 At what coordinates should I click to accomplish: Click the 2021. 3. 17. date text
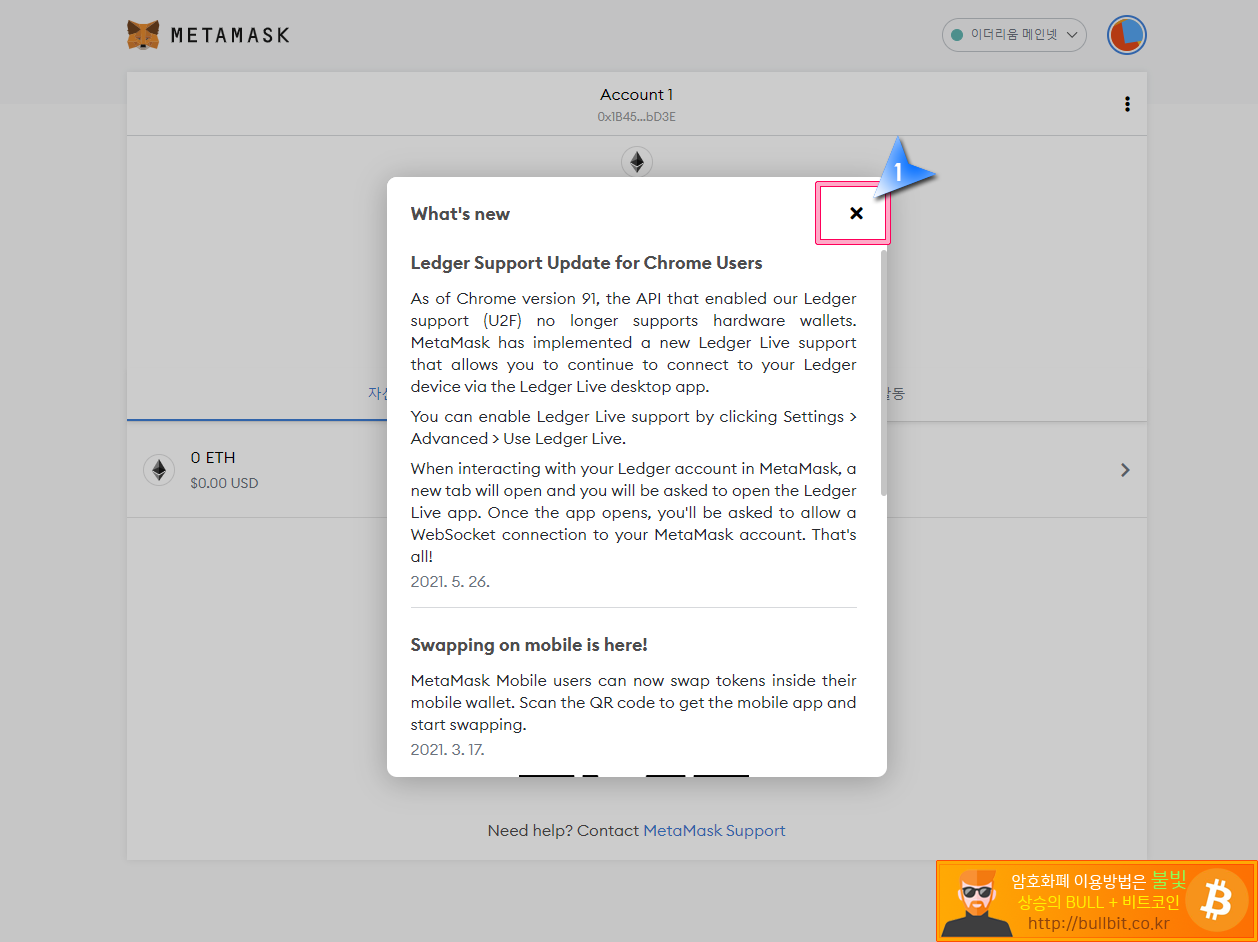coord(447,749)
